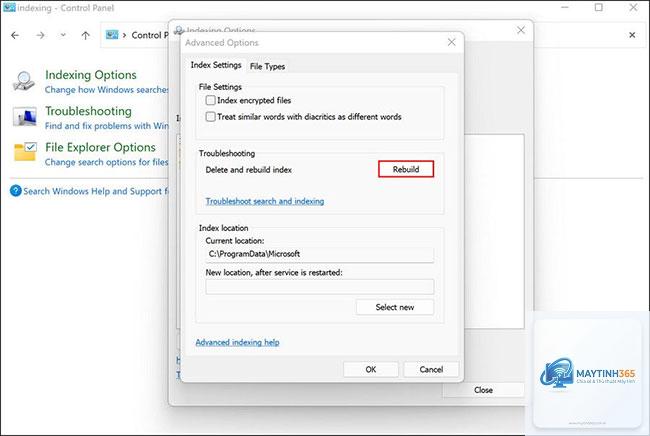Close the Advanced Options dialog

451,42
